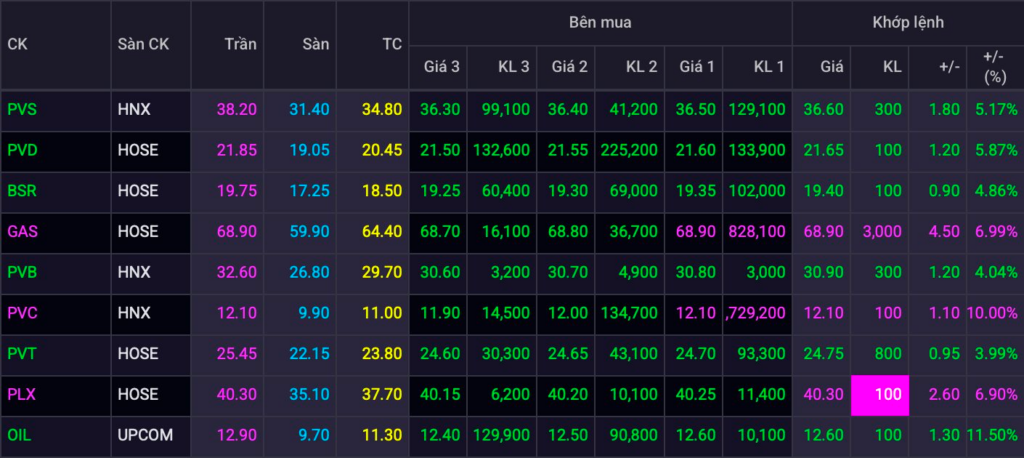Click the PVT ticker
This screenshot has width=1024, height=458.
pos(22,353)
